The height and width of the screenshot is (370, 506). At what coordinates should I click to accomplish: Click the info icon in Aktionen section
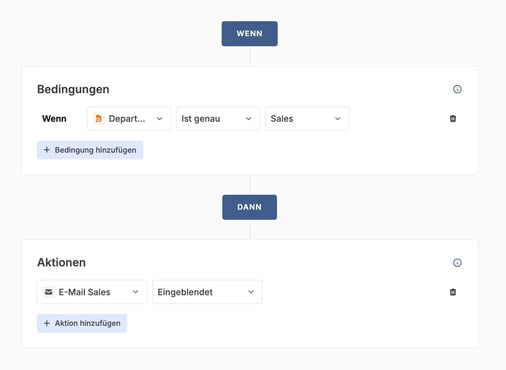tap(457, 263)
